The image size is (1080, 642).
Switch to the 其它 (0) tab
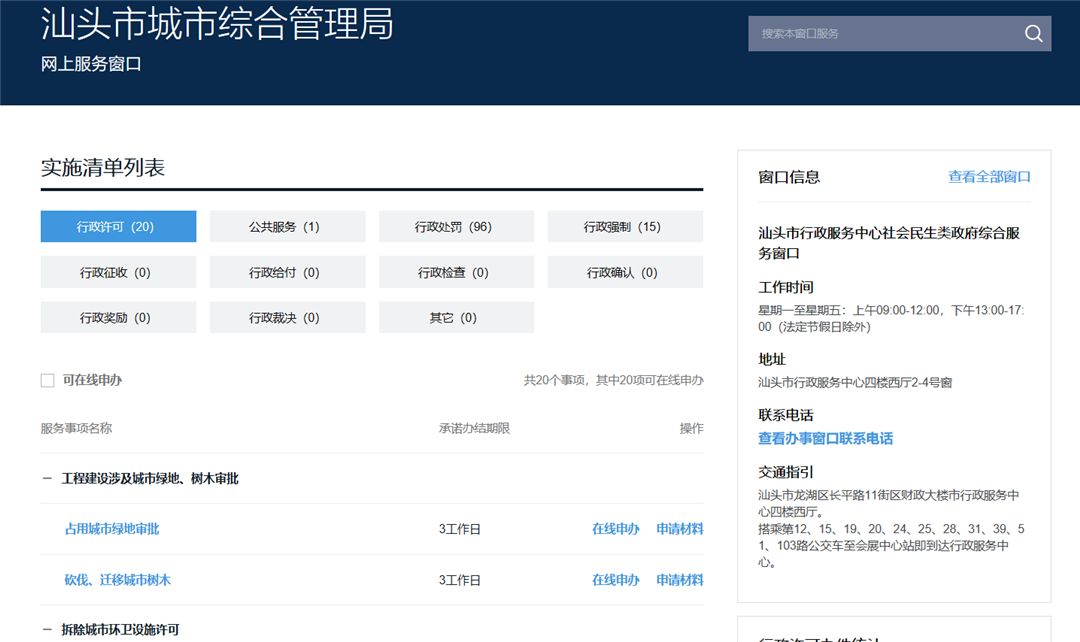456,318
